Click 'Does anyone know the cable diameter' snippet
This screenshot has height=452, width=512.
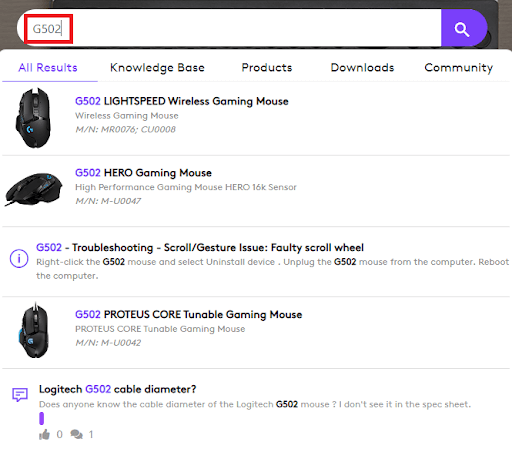click(x=255, y=404)
